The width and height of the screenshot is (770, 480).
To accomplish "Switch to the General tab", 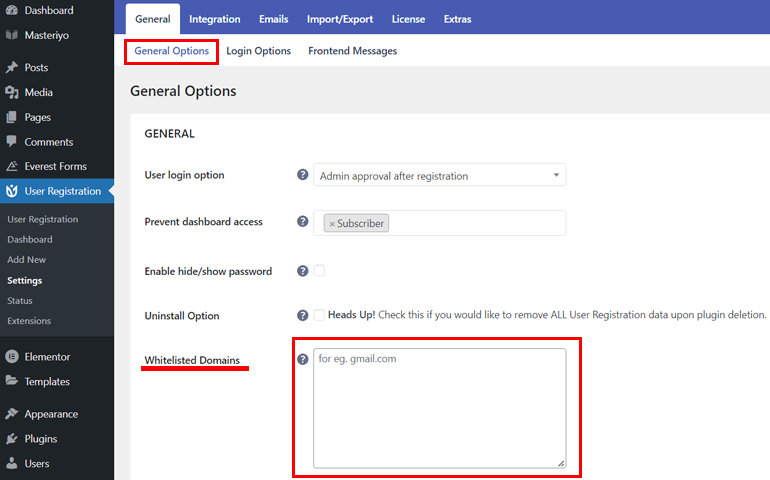I will pyautogui.click(x=153, y=19).
